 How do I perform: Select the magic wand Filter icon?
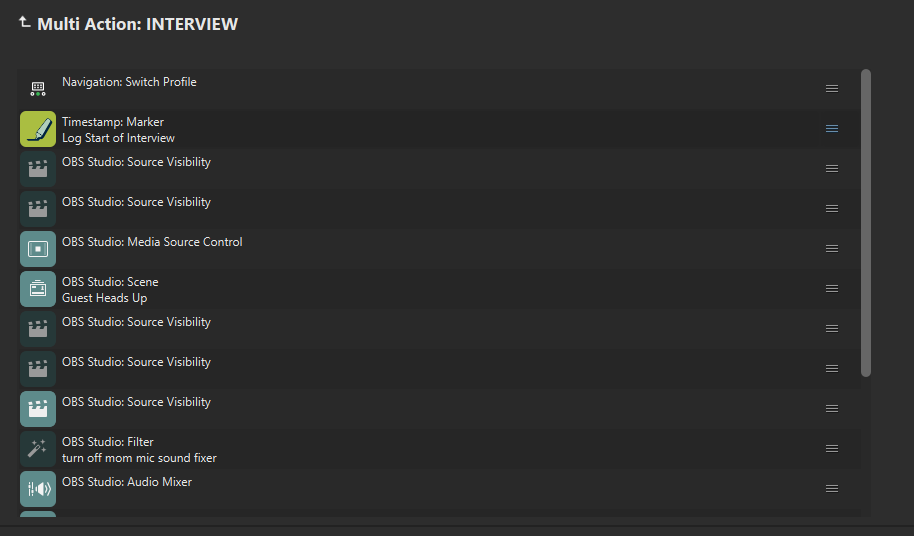click(38, 449)
